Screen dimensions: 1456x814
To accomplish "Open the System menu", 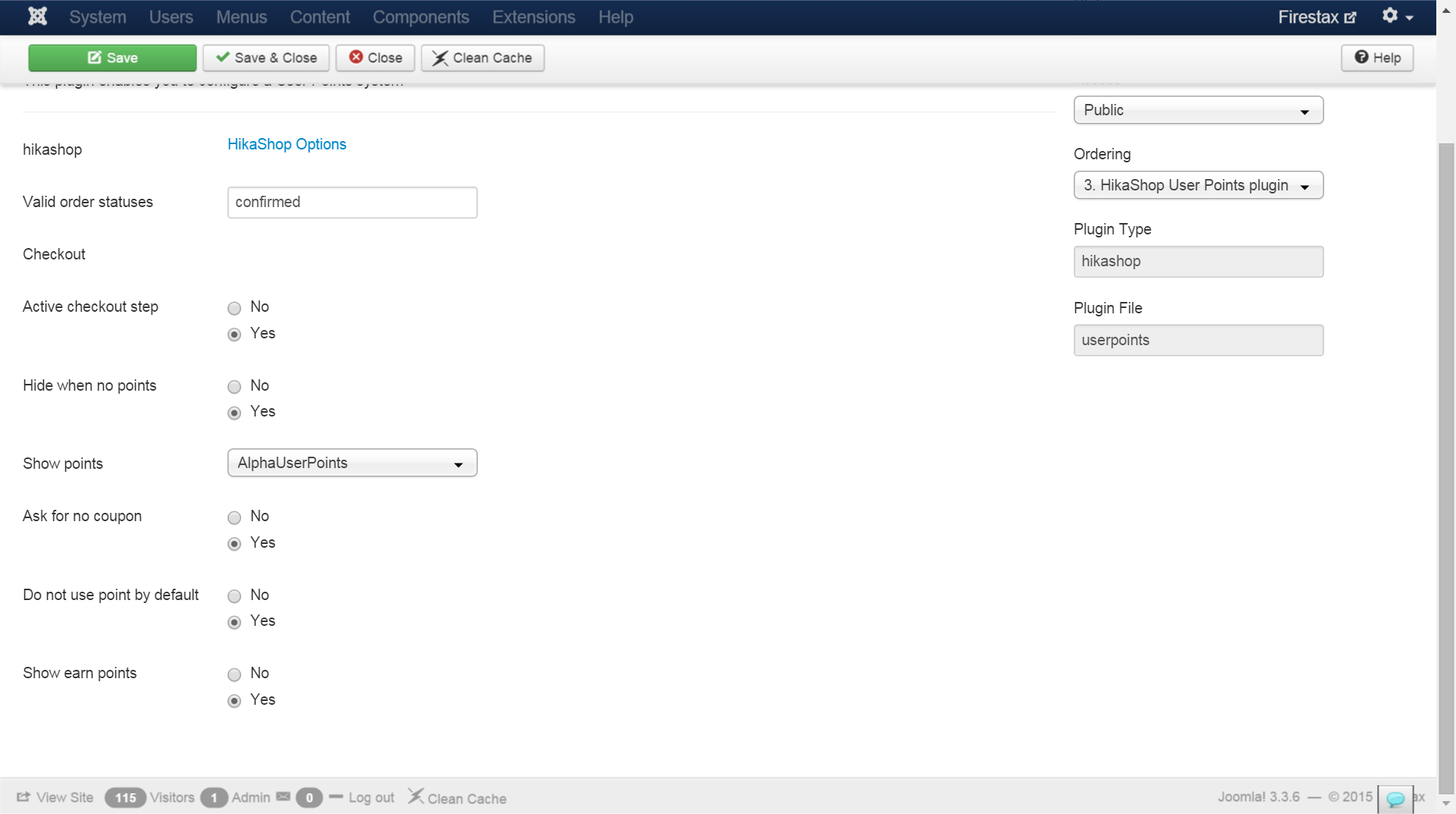I will tap(98, 17).
